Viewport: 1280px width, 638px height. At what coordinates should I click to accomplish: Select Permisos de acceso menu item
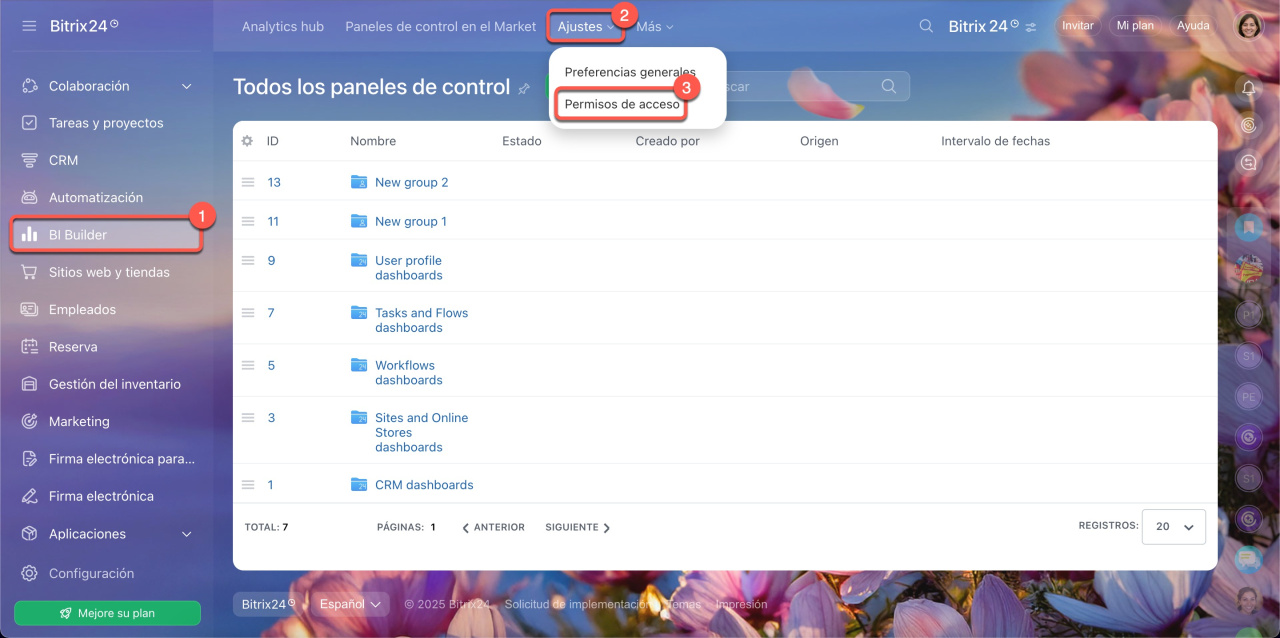622,104
